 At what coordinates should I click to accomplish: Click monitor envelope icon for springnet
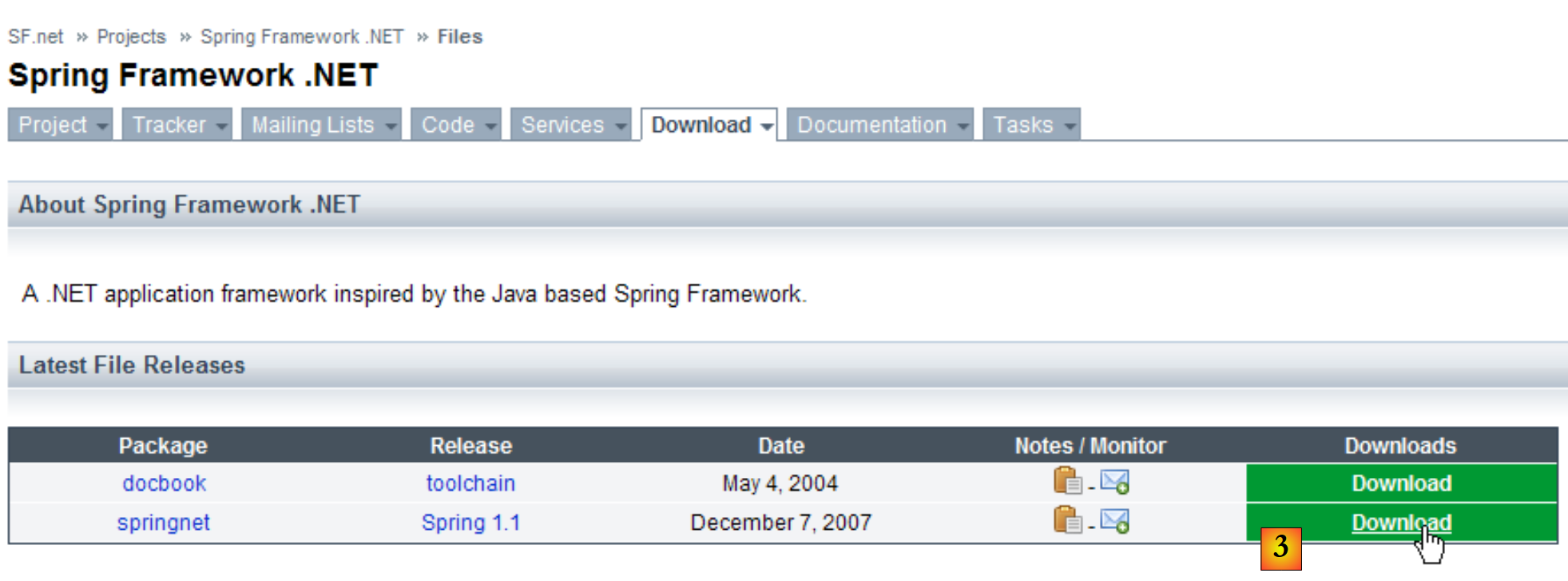tap(1114, 520)
